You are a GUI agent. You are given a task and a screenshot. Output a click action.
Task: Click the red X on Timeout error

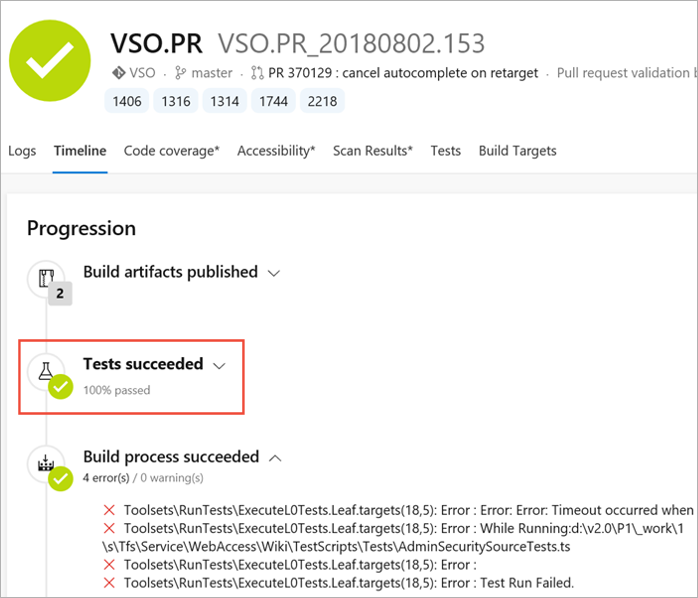tap(110, 511)
